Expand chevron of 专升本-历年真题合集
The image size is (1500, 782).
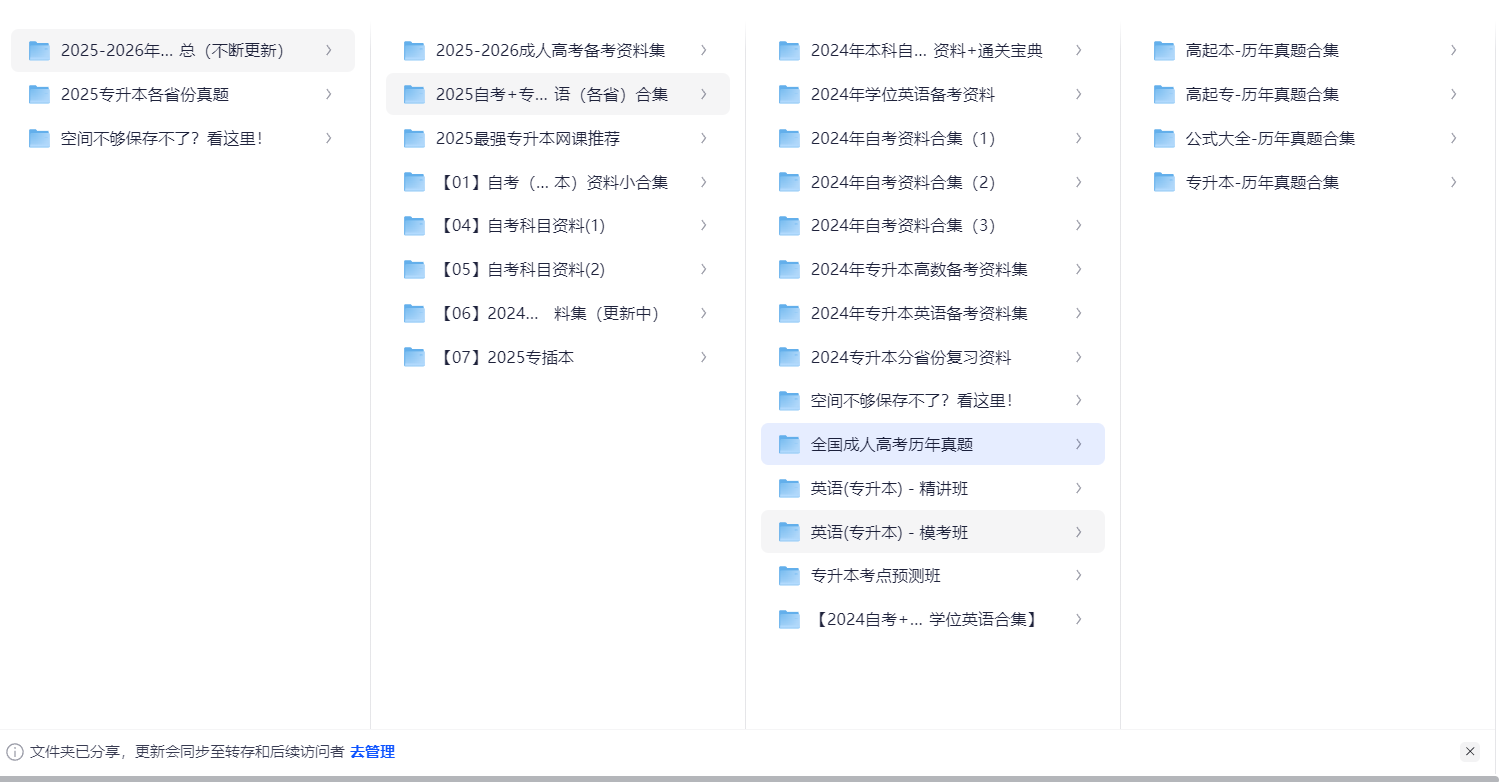click(1453, 182)
